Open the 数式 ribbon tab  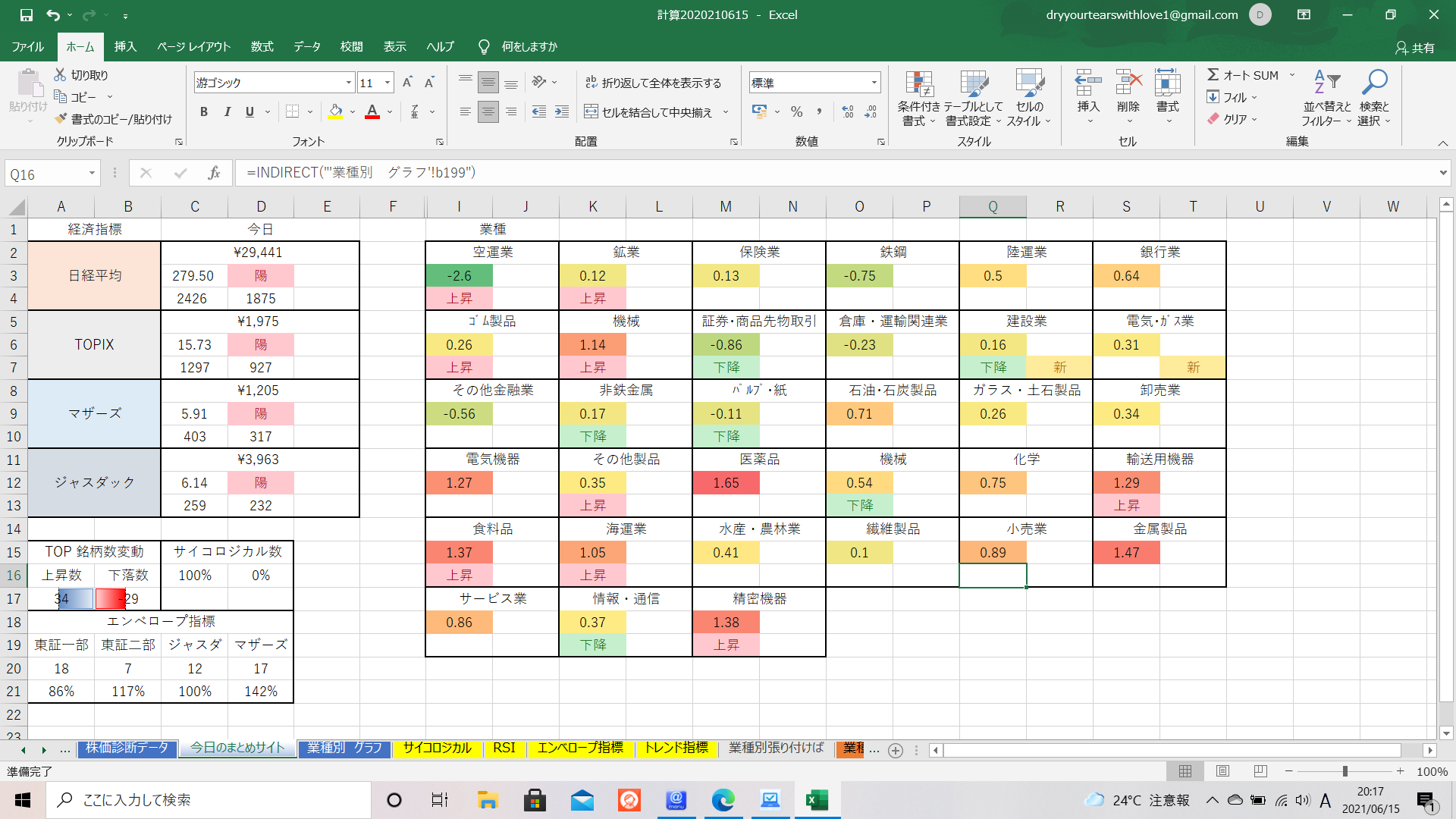(x=262, y=47)
